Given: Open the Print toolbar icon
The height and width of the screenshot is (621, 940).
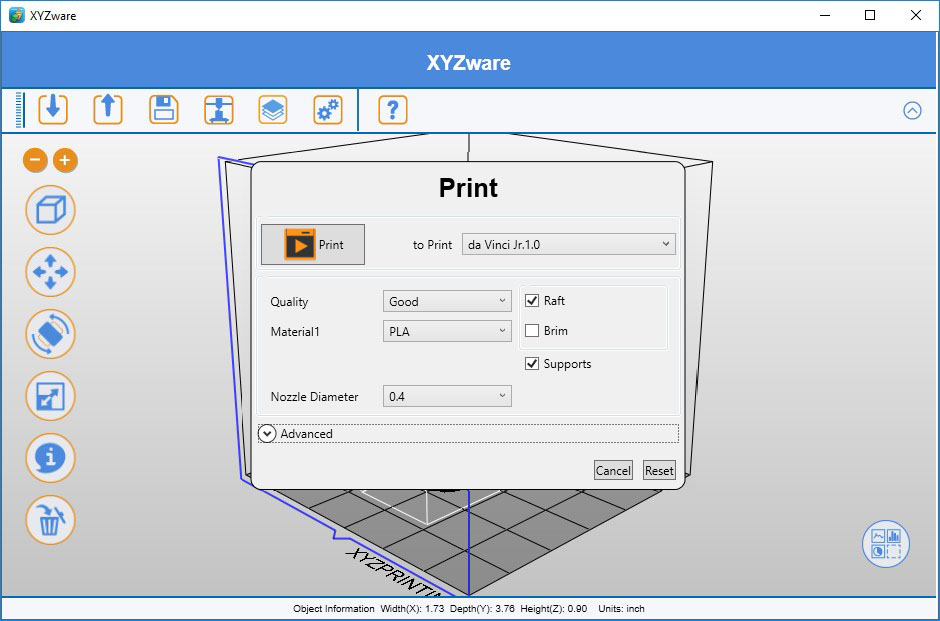Looking at the screenshot, I should pos(219,110).
